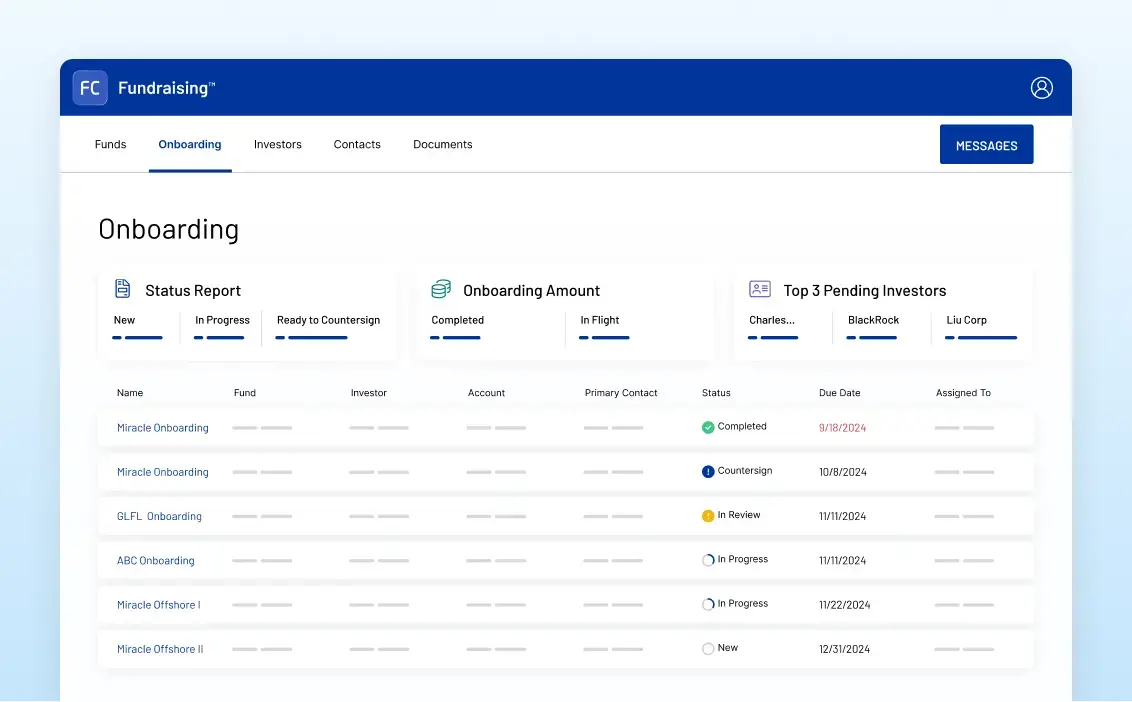This screenshot has height=702, width=1132.
Task: Click the Ready to Countersign progress bar
Action: point(317,338)
